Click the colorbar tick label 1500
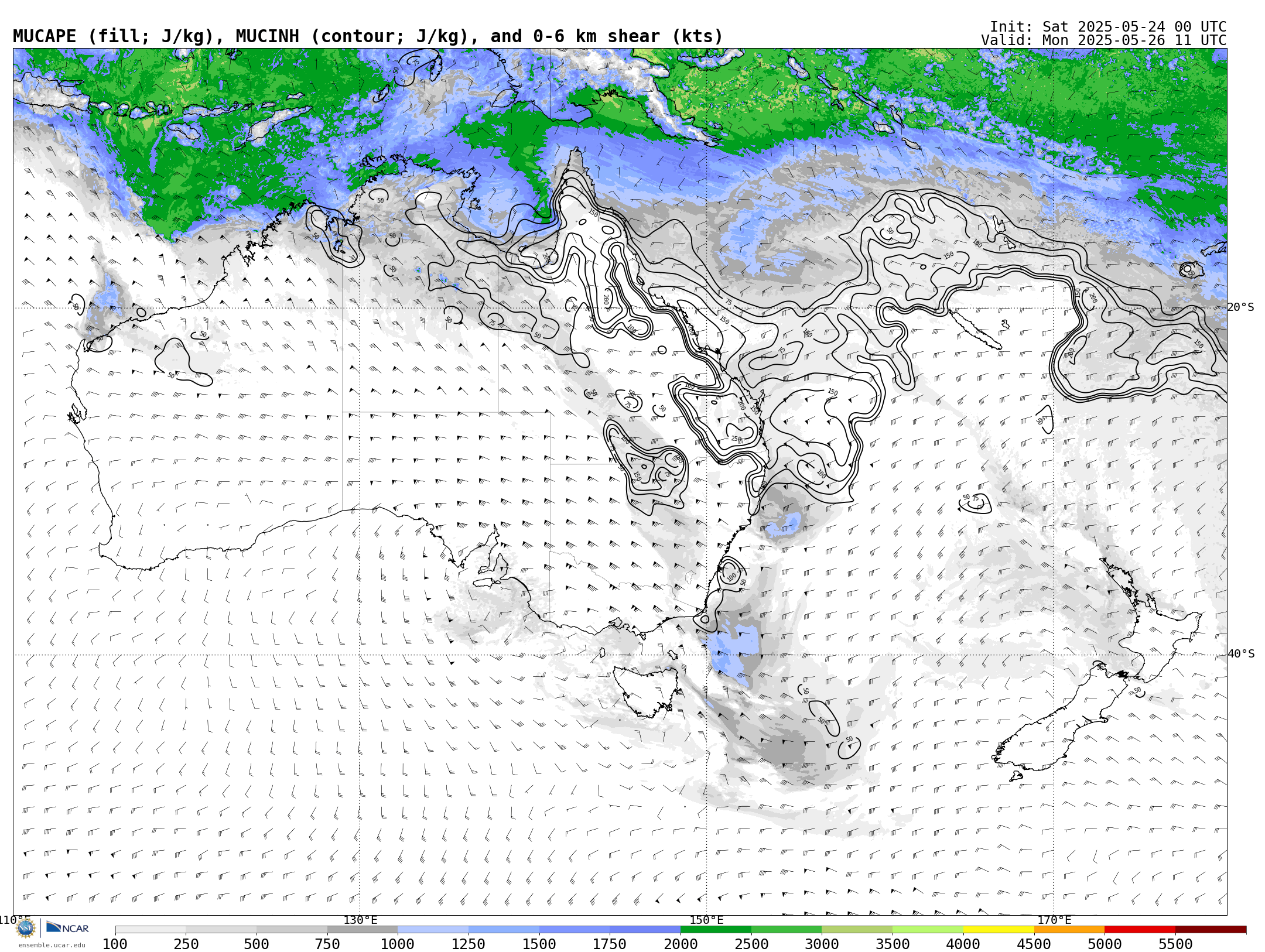The width and height of the screenshot is (1265, 952). 539,944
